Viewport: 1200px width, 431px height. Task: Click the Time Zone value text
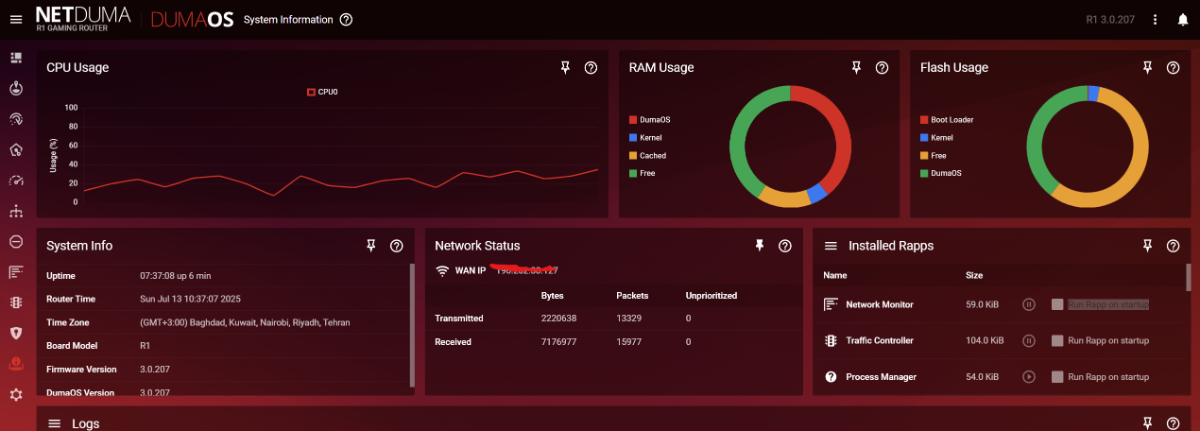coord(245,323)
